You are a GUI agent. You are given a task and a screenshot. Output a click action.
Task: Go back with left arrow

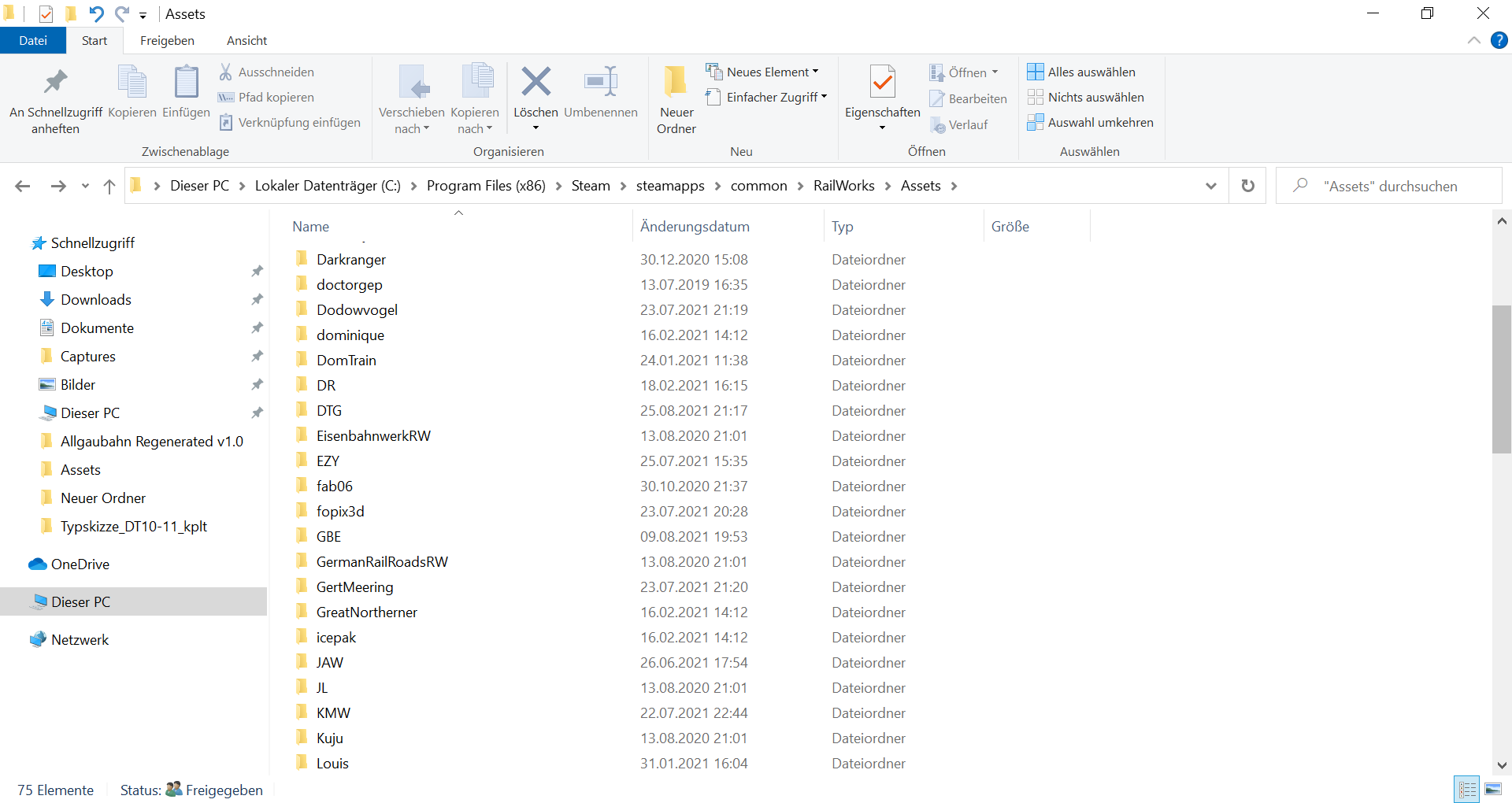[23, 187]
